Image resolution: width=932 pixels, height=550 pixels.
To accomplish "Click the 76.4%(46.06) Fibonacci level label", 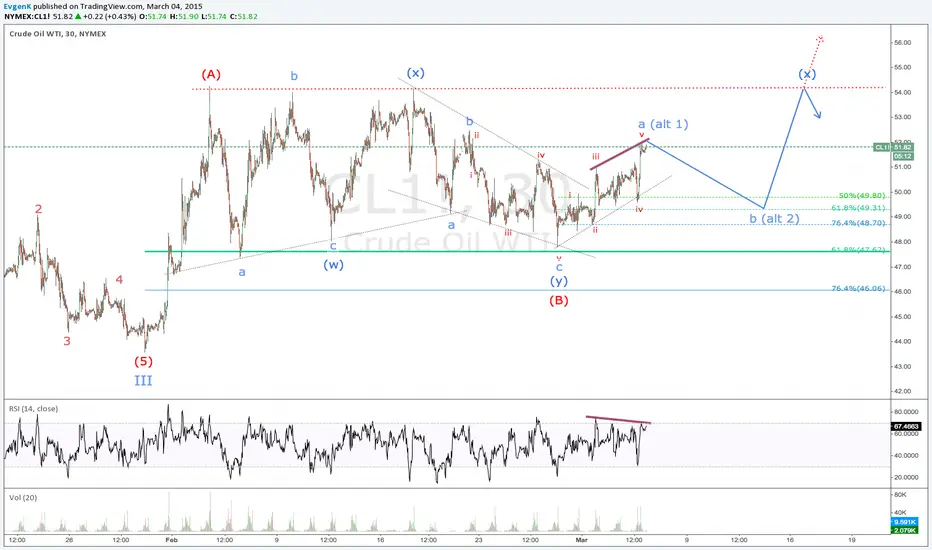I will (858, 288).
